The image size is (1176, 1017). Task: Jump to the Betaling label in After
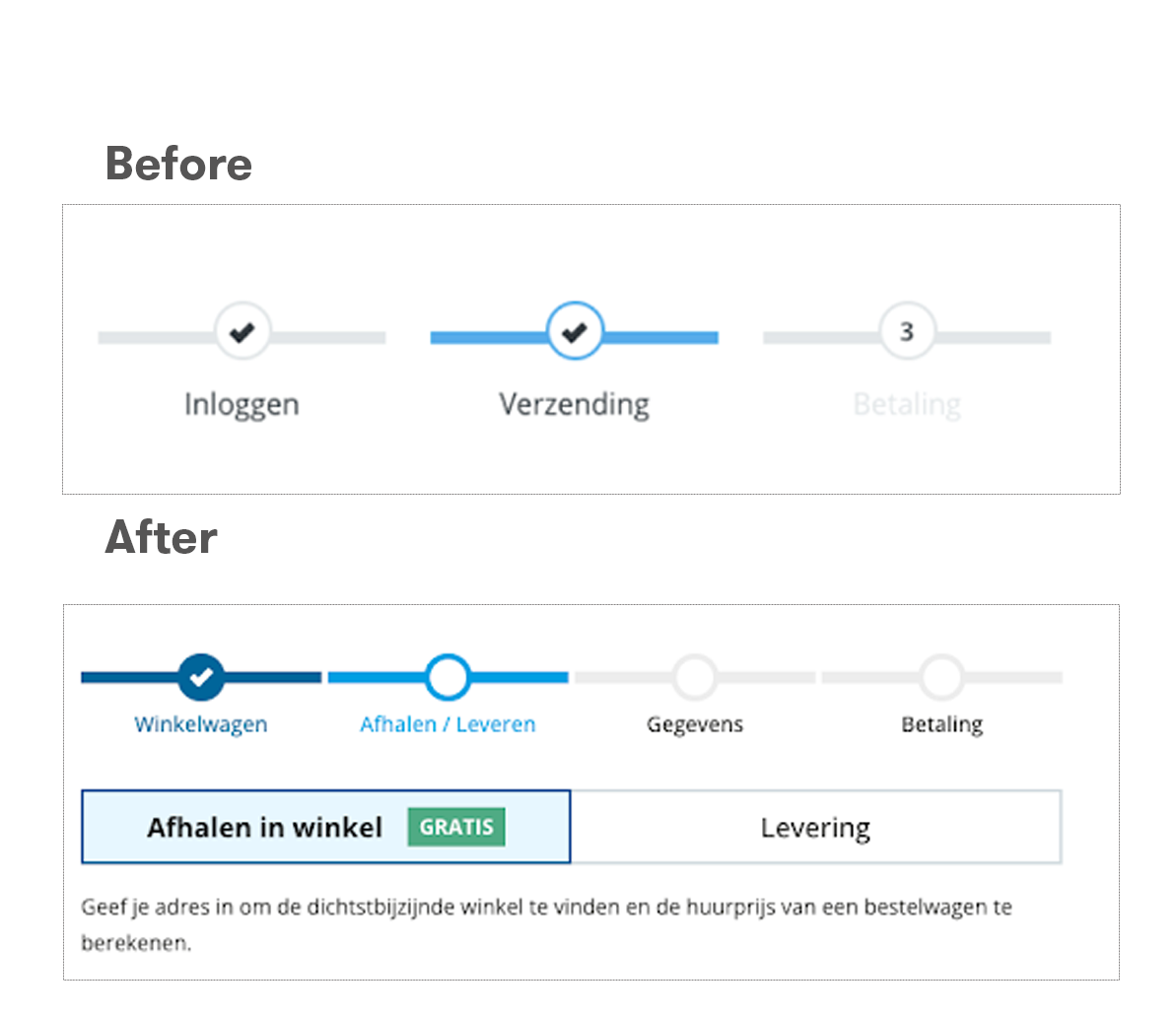pos(942,724)
